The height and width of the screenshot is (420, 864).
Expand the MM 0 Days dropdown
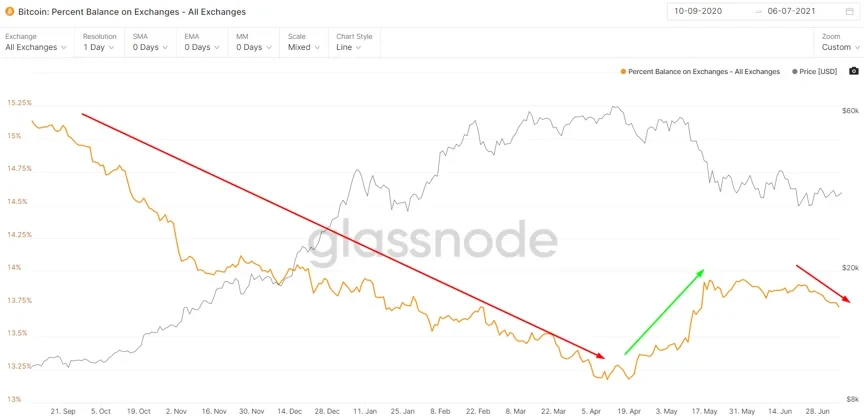pos(253,47)
